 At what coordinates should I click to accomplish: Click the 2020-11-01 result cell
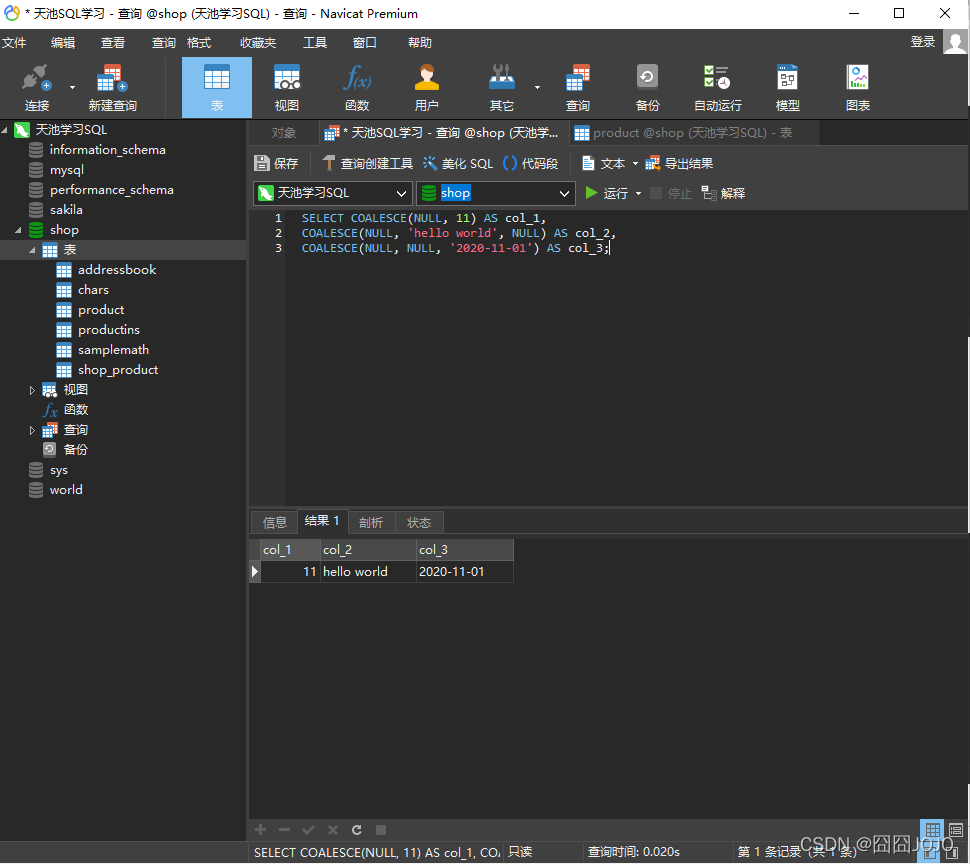tap(465, 571)
